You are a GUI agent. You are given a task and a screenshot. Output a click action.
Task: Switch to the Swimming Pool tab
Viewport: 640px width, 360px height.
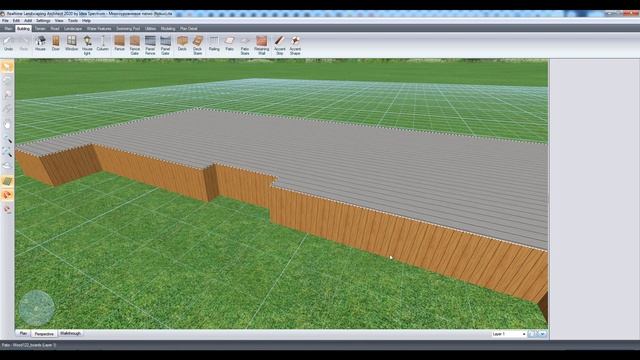128,29
